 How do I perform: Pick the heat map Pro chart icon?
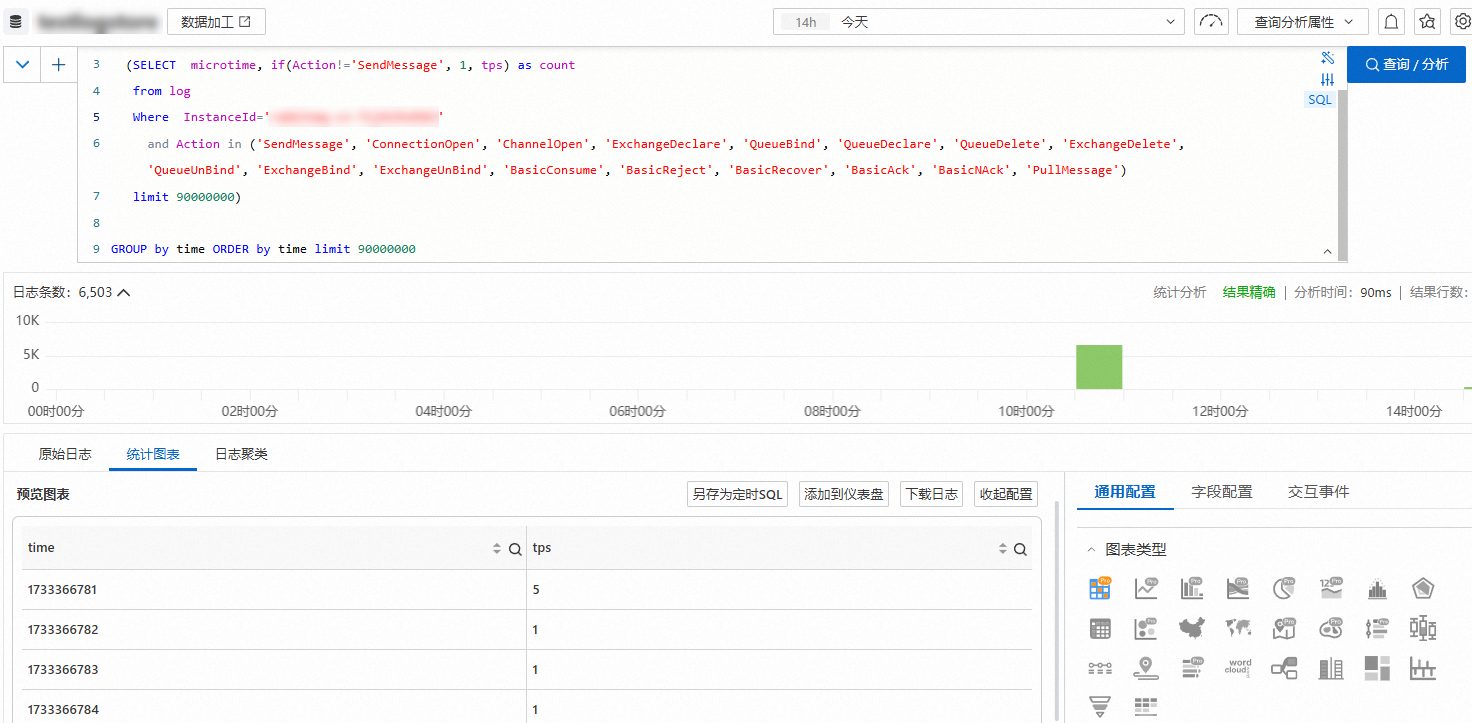point(1331,629)
